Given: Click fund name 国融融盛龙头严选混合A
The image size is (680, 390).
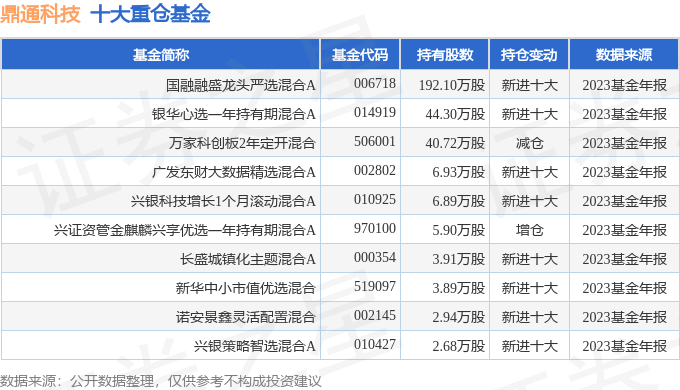Looking at the screenshot, I should pos(241,85).
